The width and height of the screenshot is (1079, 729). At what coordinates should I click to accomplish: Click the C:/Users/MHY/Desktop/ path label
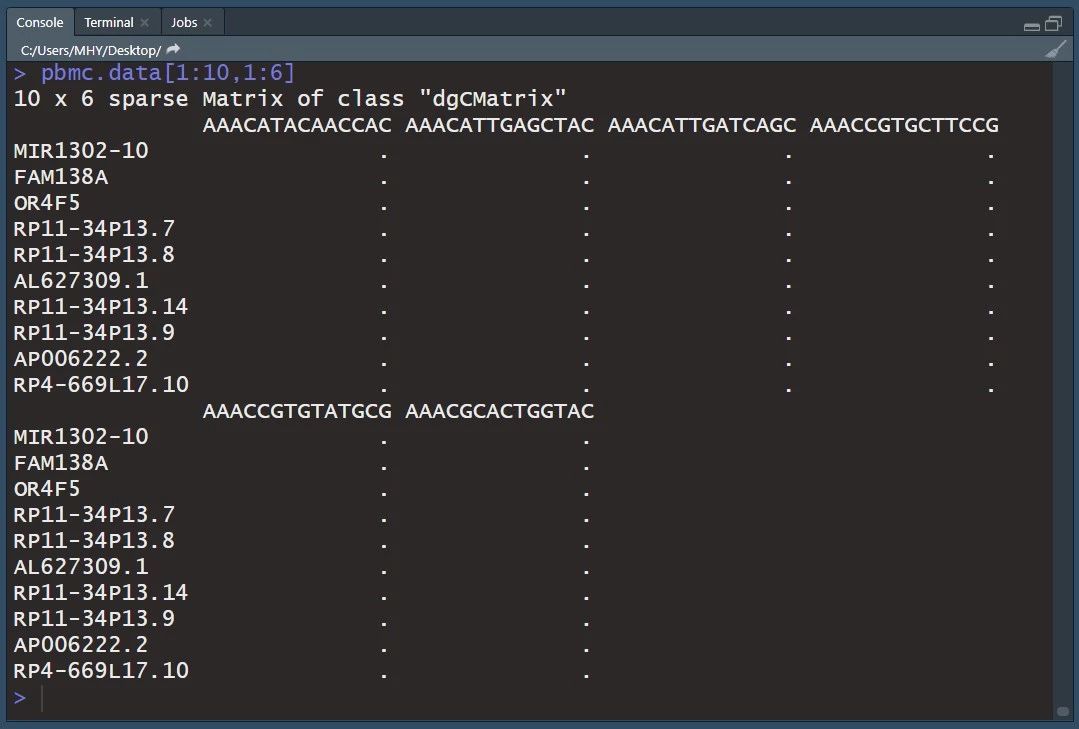91,50
